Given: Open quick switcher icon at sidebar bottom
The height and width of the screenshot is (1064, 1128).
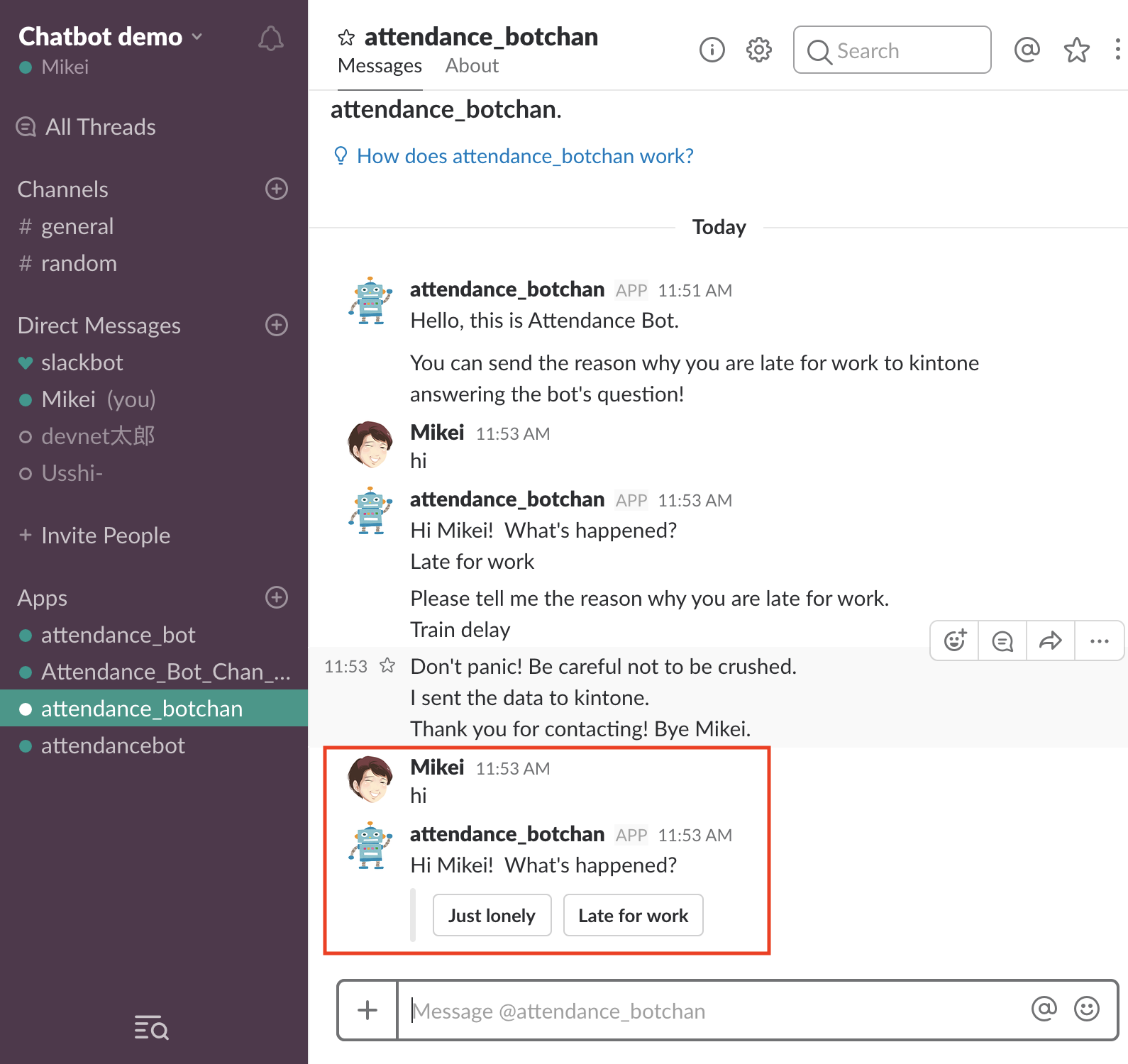Looking at the screenshot, I should coord(151,1027).
